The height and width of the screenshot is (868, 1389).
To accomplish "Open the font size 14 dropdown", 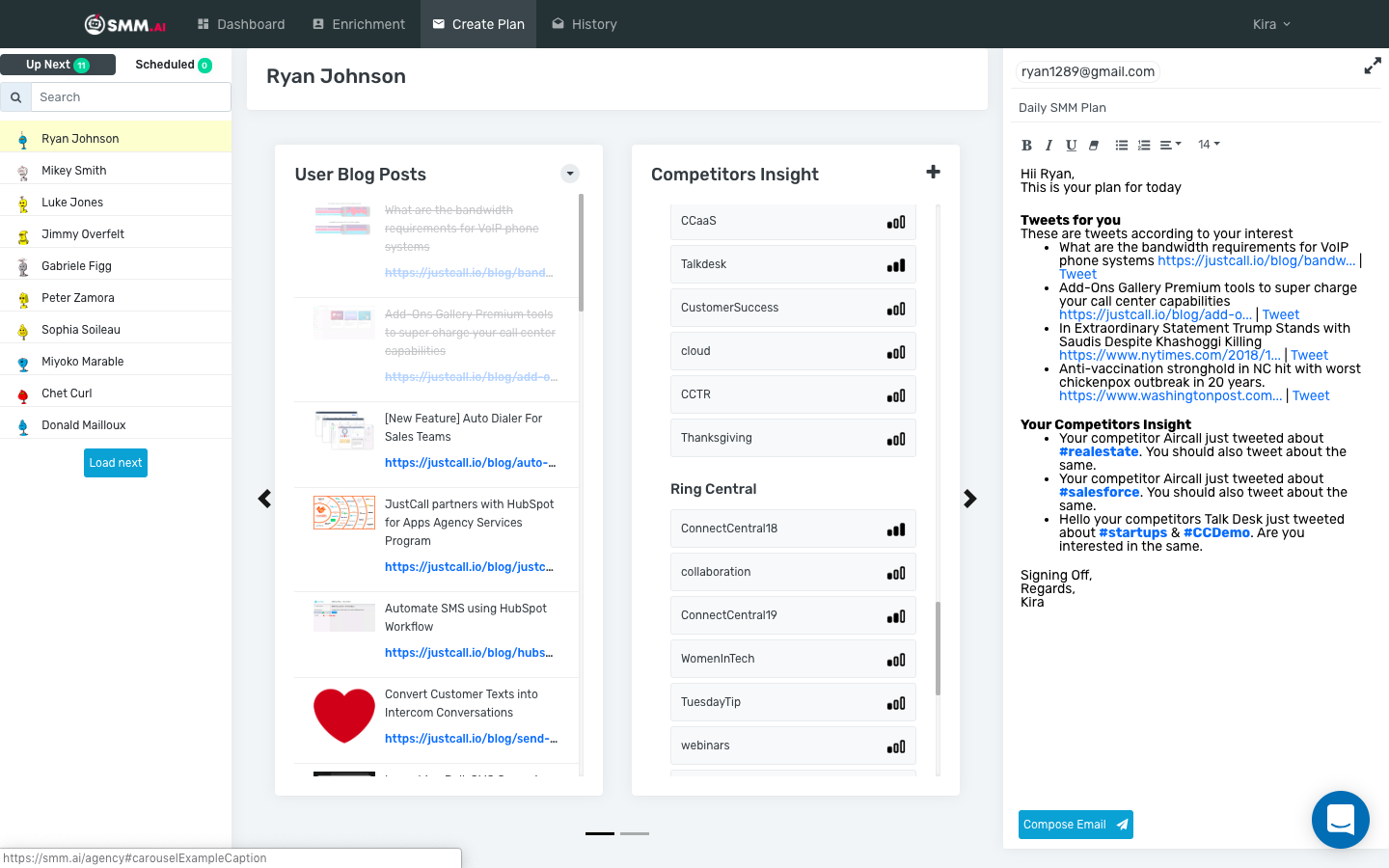I will tap(1209, 145).
